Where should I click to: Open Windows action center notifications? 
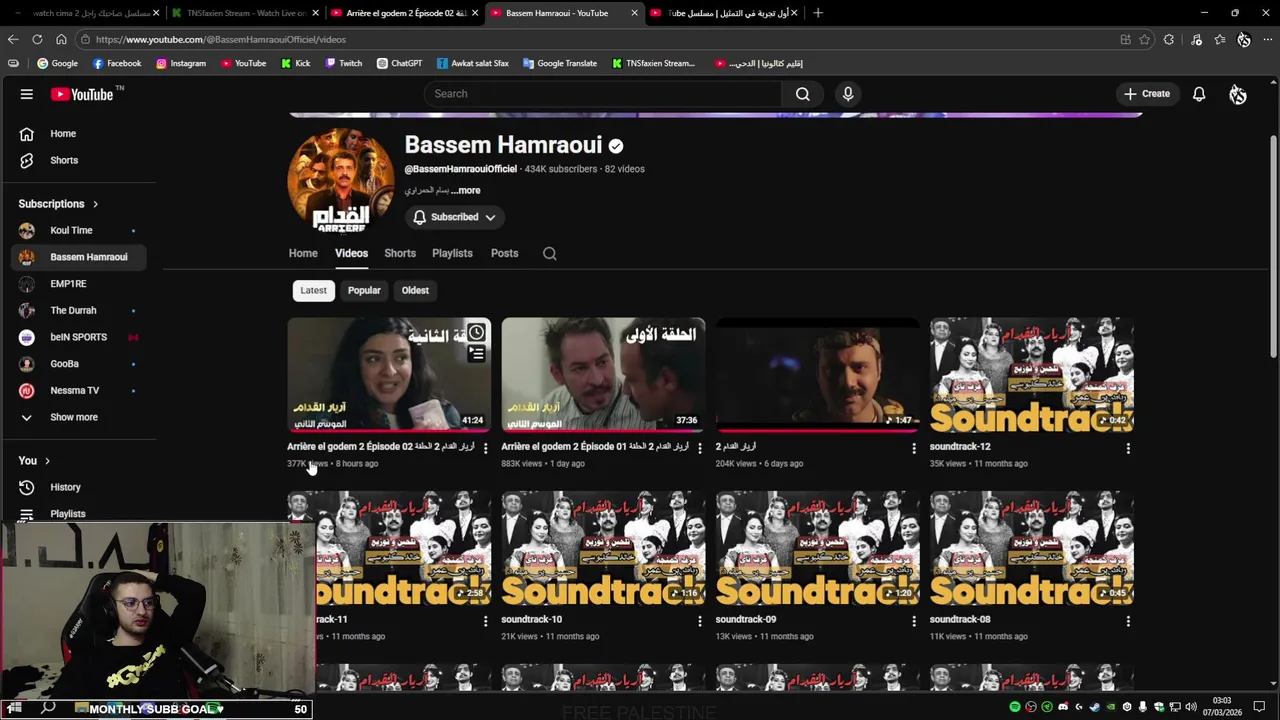1260,707
